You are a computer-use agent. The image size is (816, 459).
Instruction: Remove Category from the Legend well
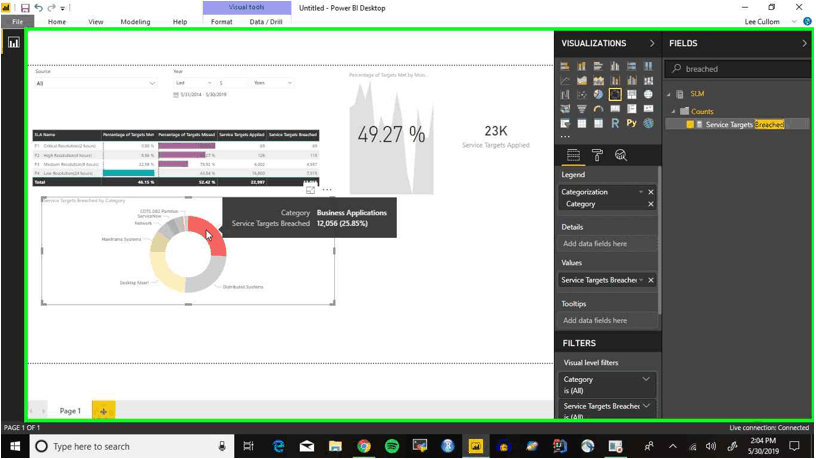(x=651, y=204)
